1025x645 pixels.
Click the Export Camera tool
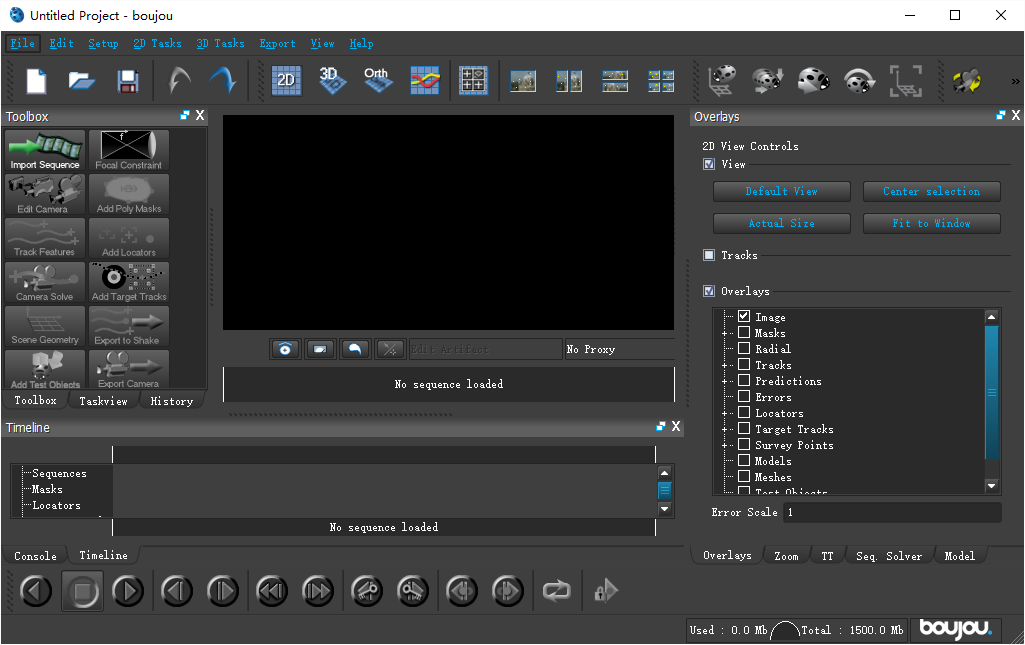tap(129, 369)
